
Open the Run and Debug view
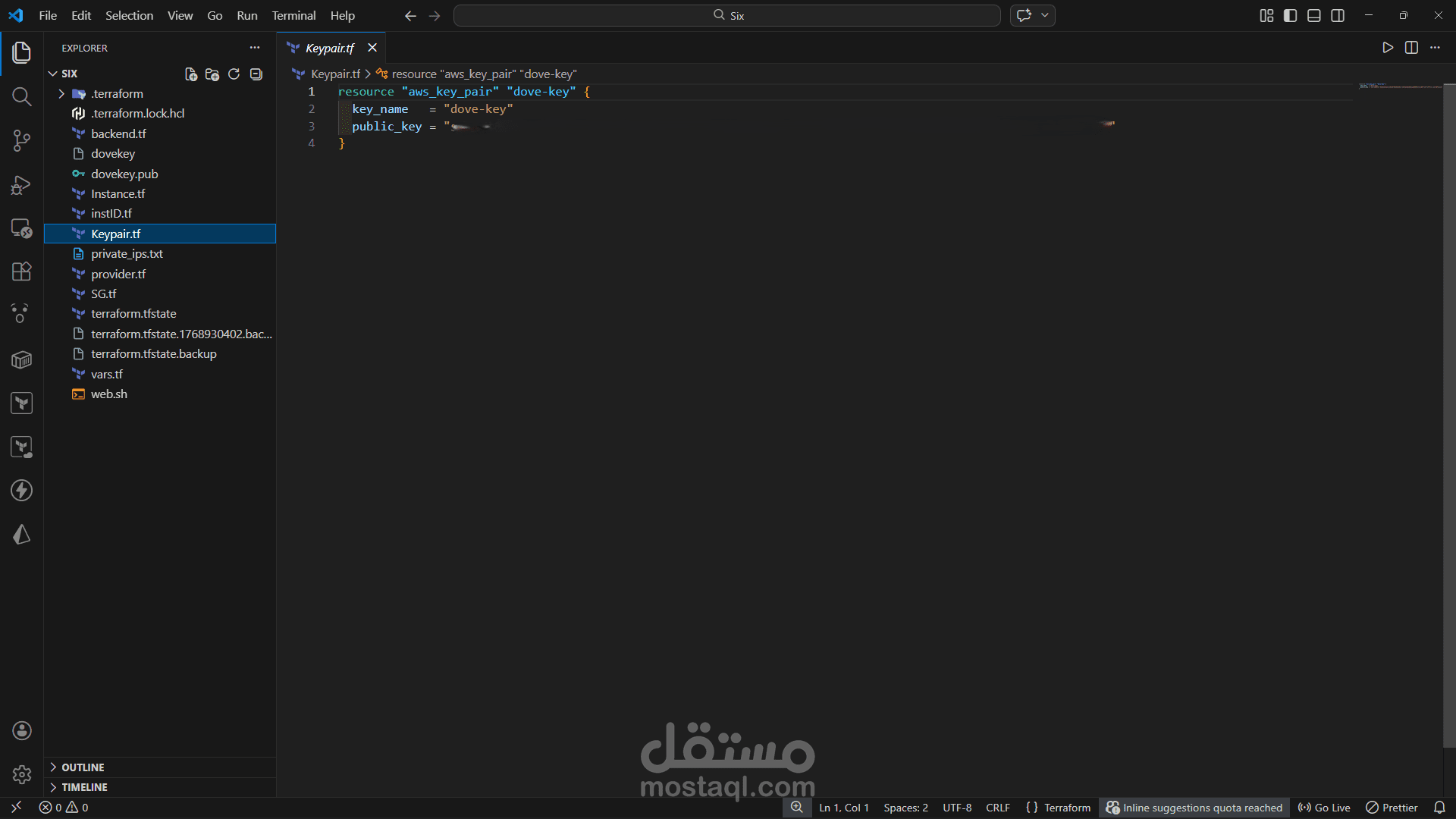21,185
